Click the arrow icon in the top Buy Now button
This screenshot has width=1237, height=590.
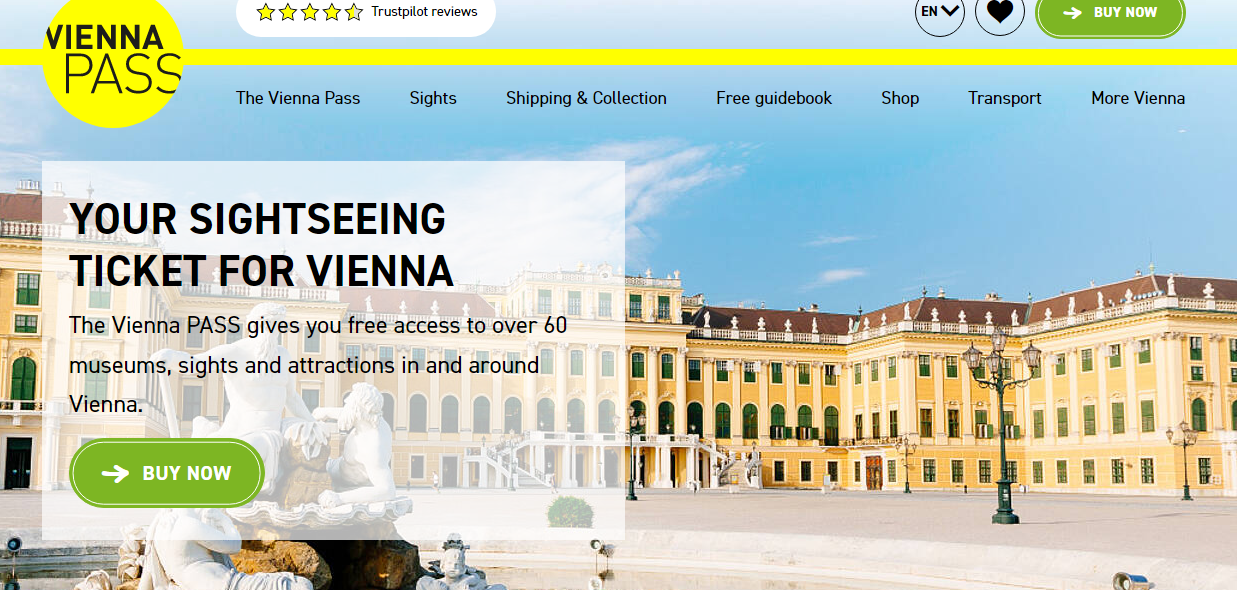click(x=1072, y=12)
